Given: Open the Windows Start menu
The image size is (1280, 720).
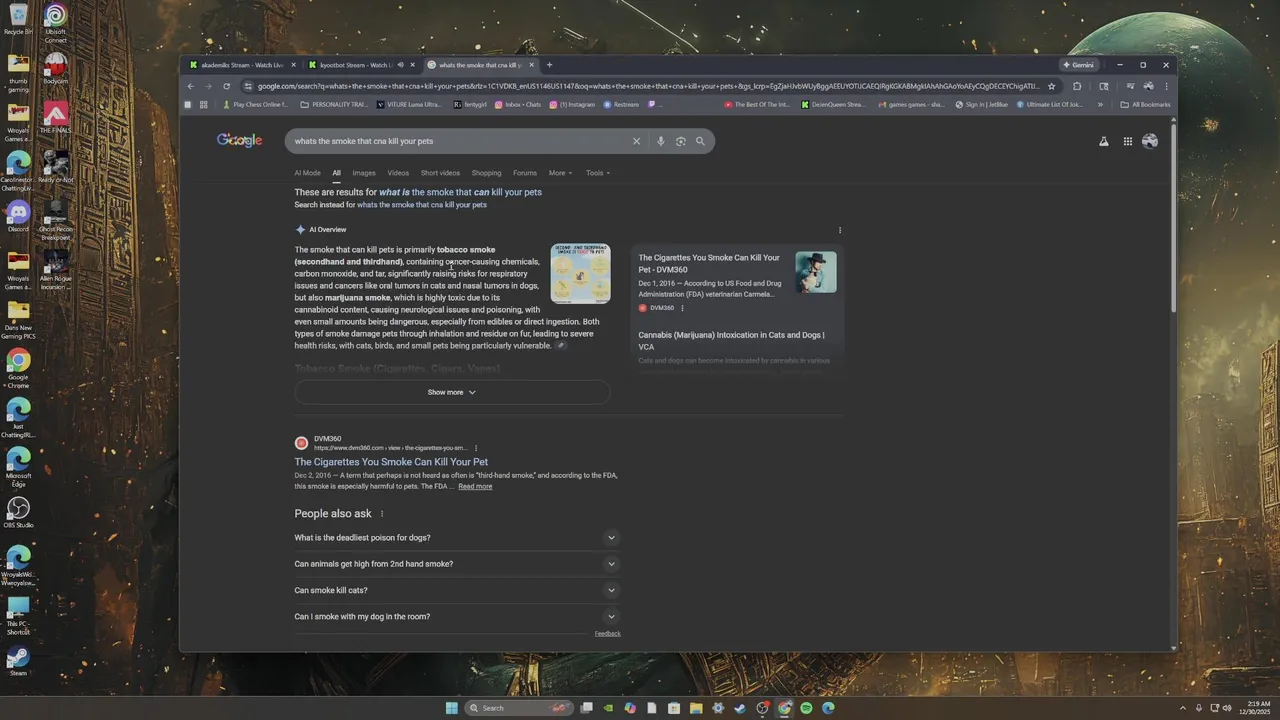Looking at the screenshot, I should [452, 708].
